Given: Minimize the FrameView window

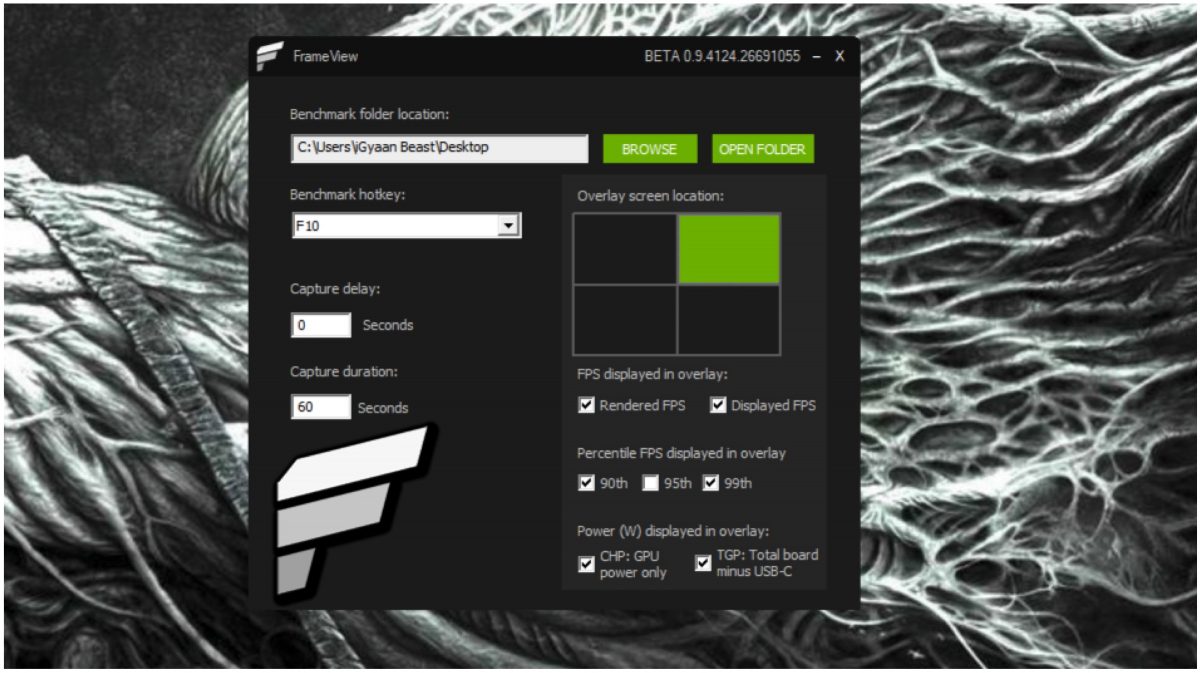Looking at the screenshot, I should [817, 57].
